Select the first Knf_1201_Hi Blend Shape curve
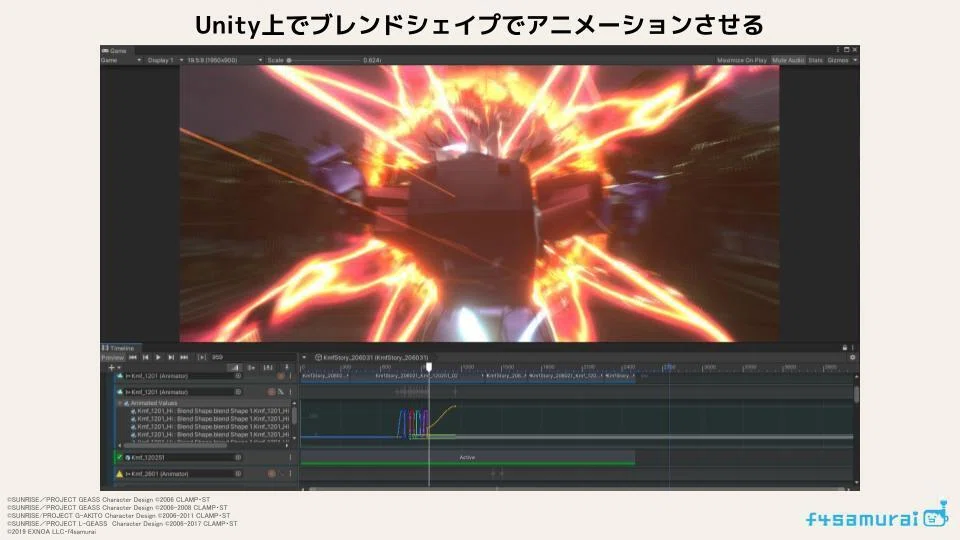Viewport: 960px width, 540px height. click(210, 411)
